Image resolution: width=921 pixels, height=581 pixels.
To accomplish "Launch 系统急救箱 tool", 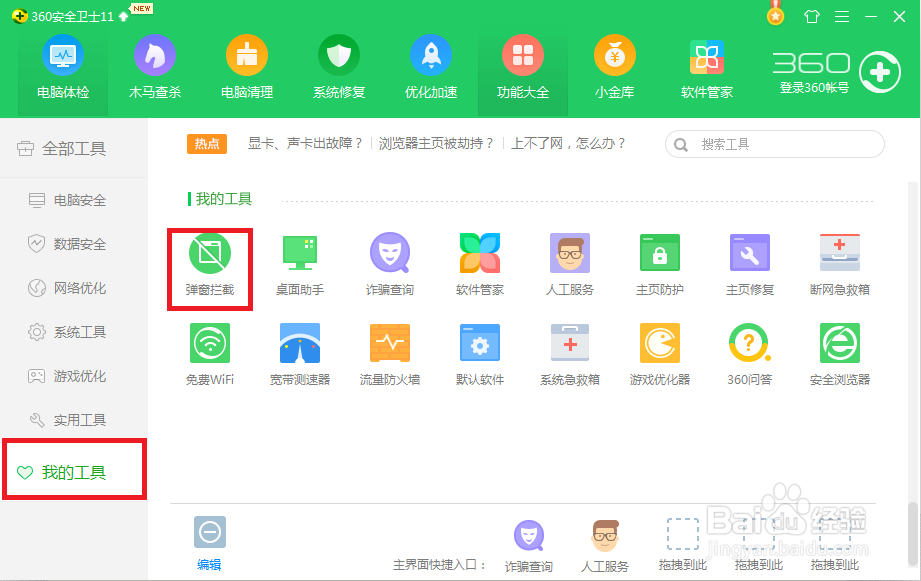I will point(570,355).
